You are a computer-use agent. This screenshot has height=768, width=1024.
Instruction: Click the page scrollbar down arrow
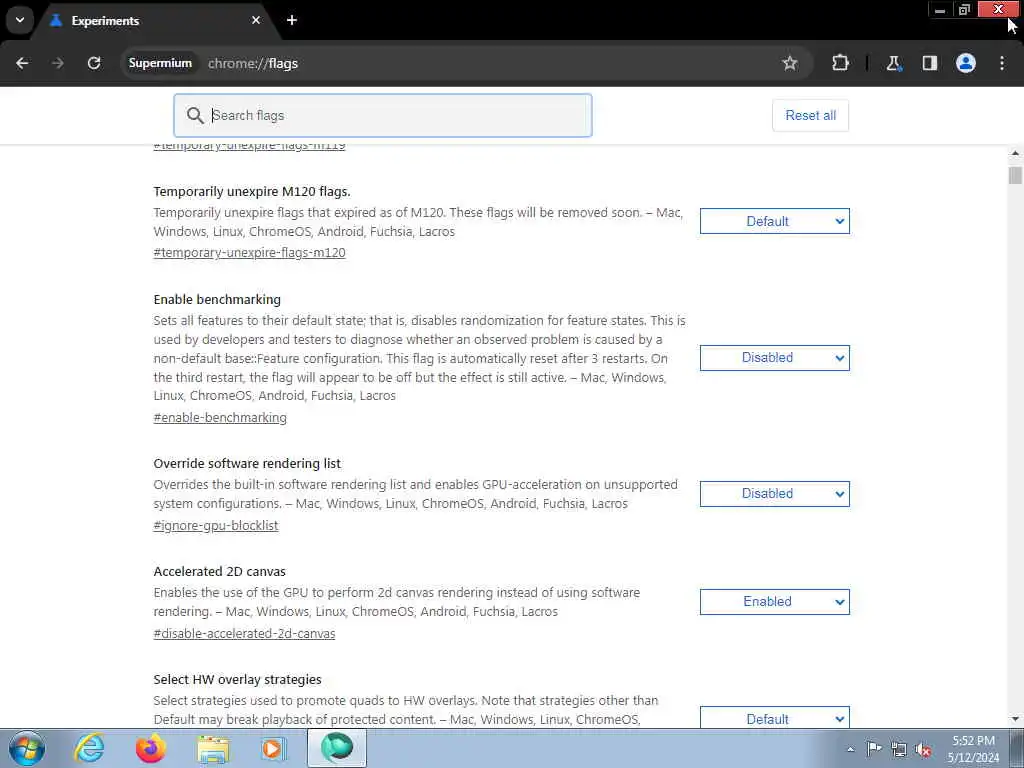point(1015,719)
